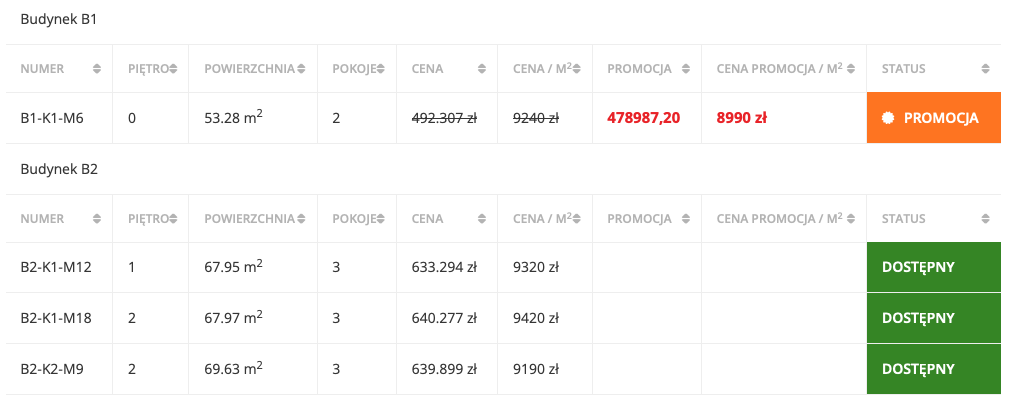Screen dimensions: 1023x407
Task: Click POKOJE sort icon in B1 table
Action: click(381, 68)
